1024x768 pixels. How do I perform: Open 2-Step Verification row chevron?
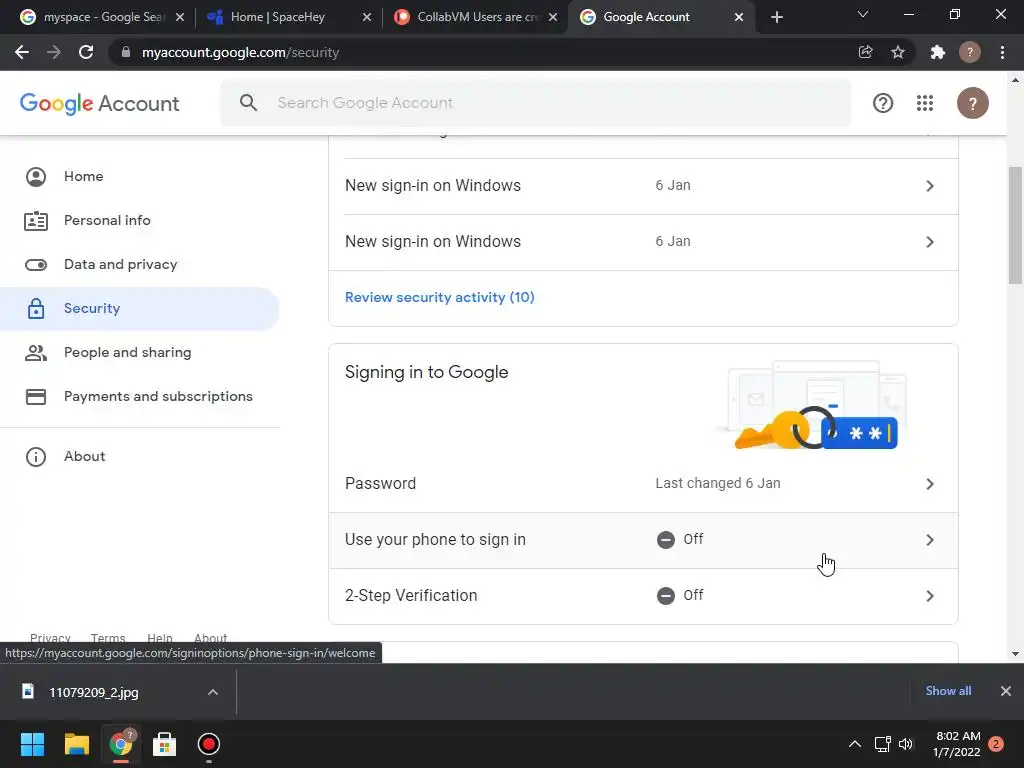(930, 596)
